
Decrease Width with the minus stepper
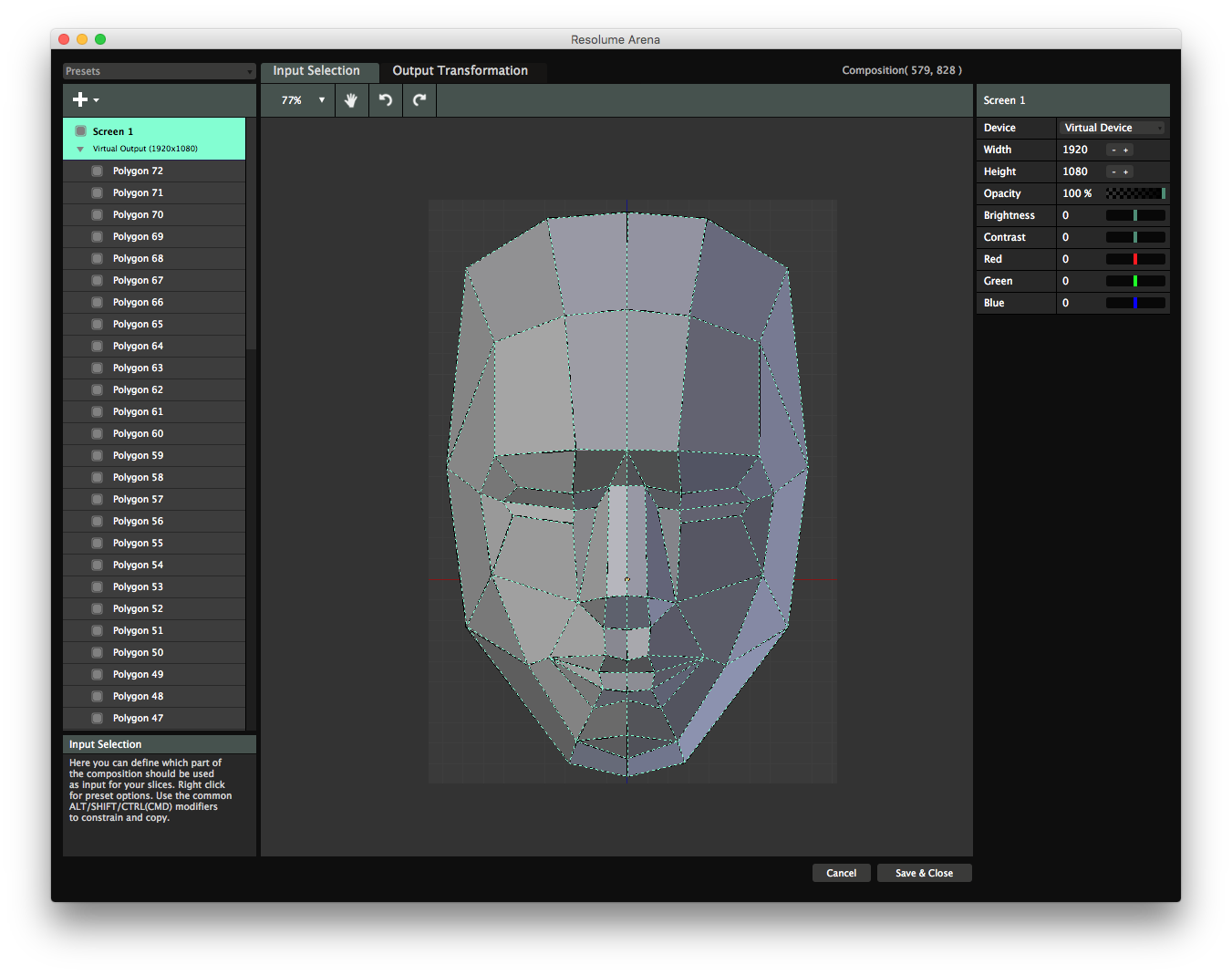[x=1113, y=150]
